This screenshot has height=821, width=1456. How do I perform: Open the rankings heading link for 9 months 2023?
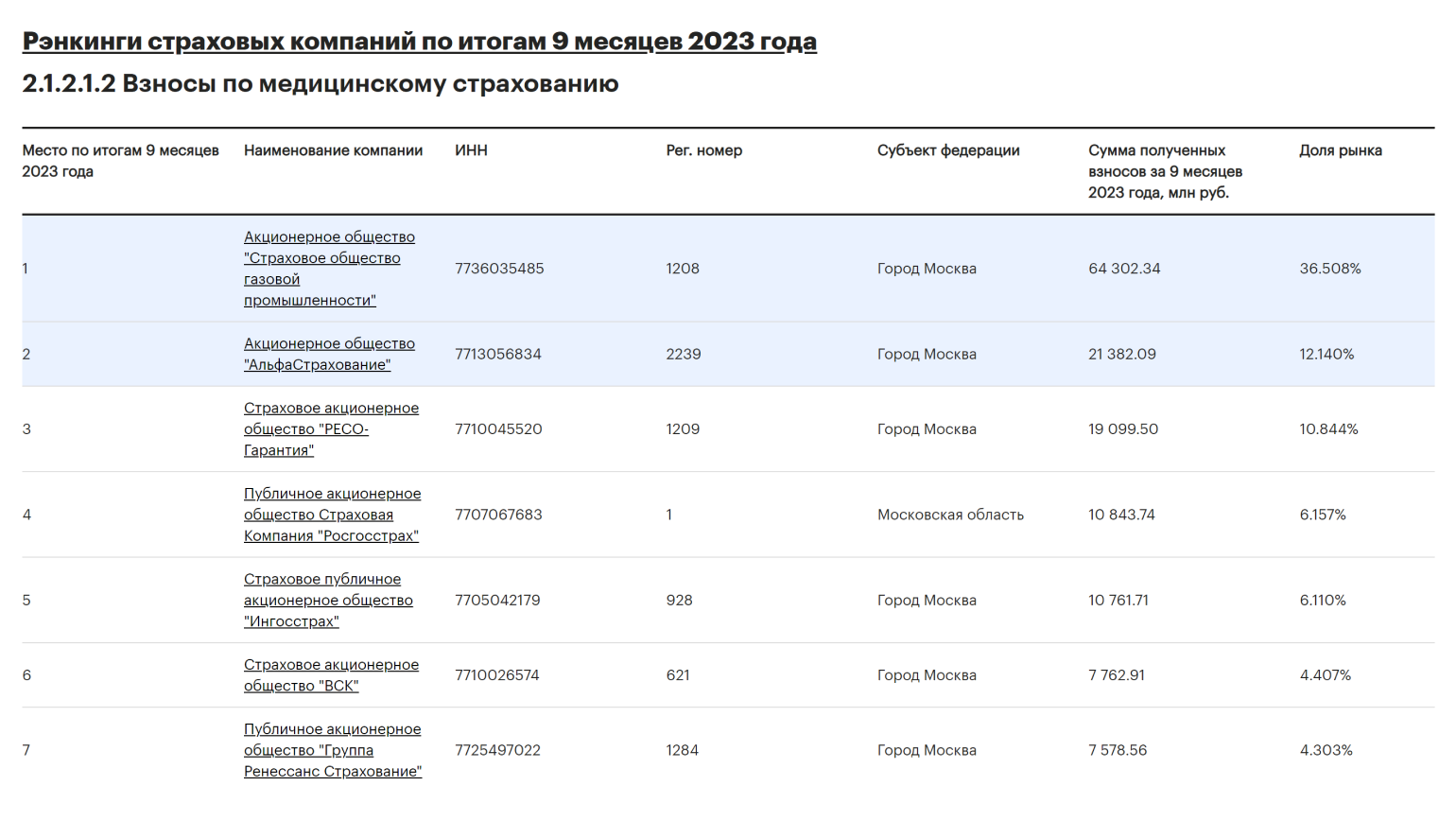click(x=420, y=42)
